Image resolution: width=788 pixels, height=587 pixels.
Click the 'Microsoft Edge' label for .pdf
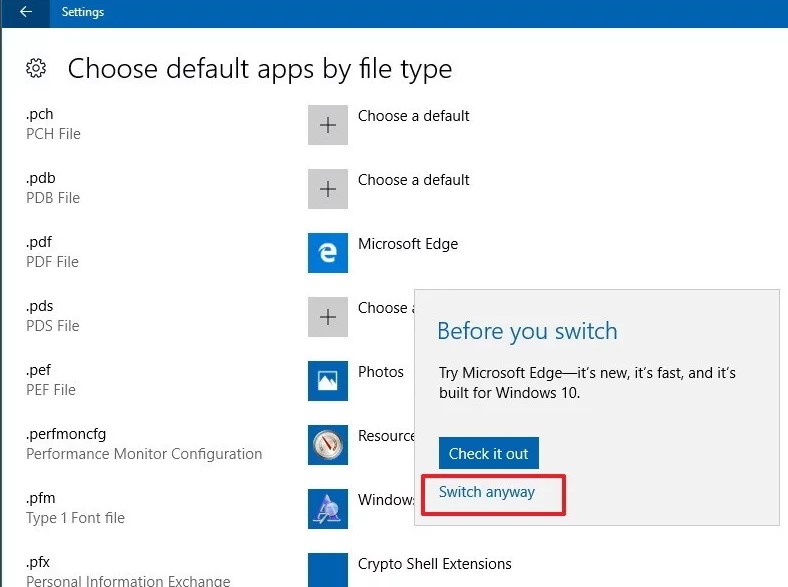pos(408,244)
